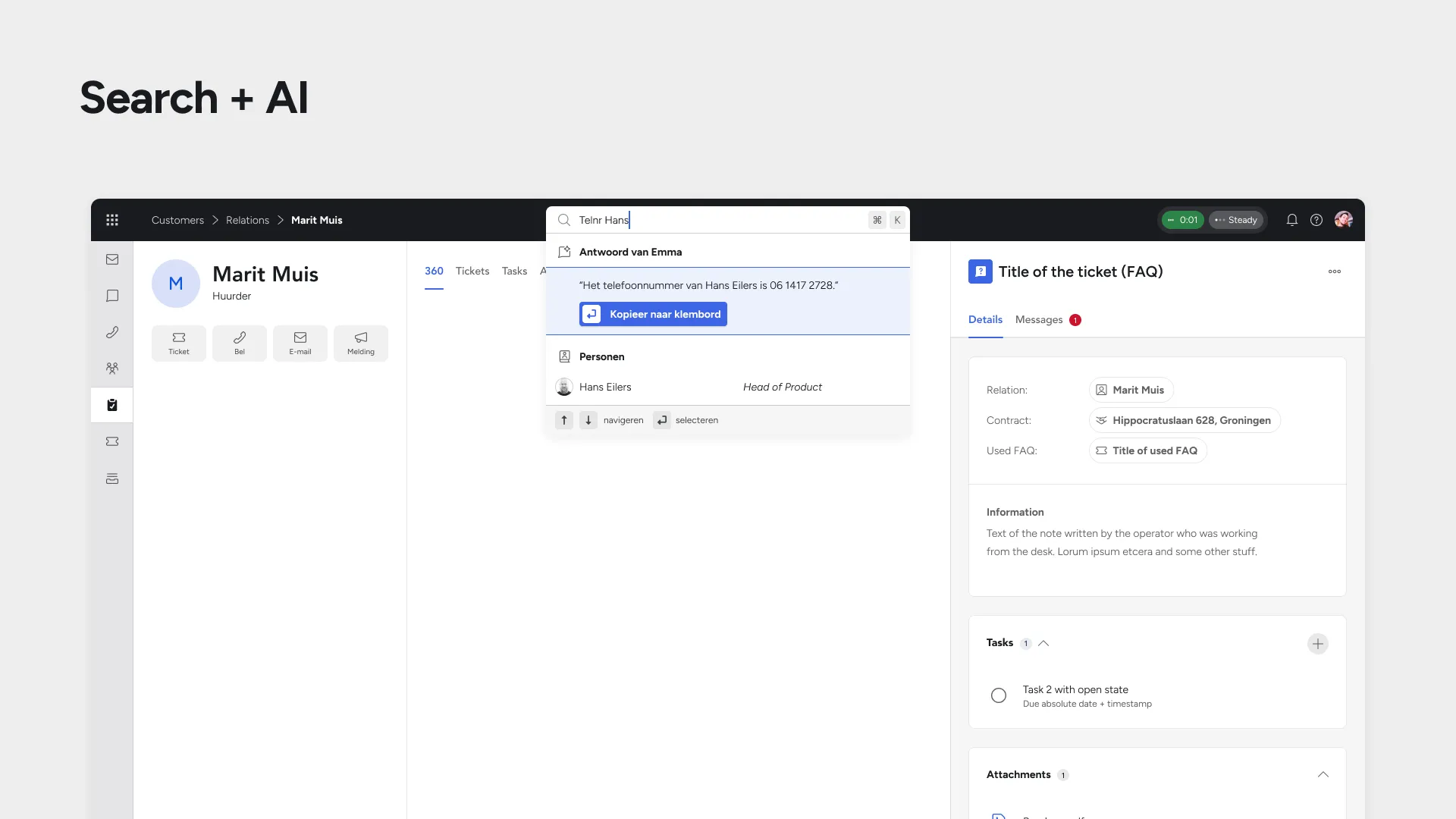Select the email icon in the sidebar
Viewport: 1456px width, 819px height.
pos(112,259)
